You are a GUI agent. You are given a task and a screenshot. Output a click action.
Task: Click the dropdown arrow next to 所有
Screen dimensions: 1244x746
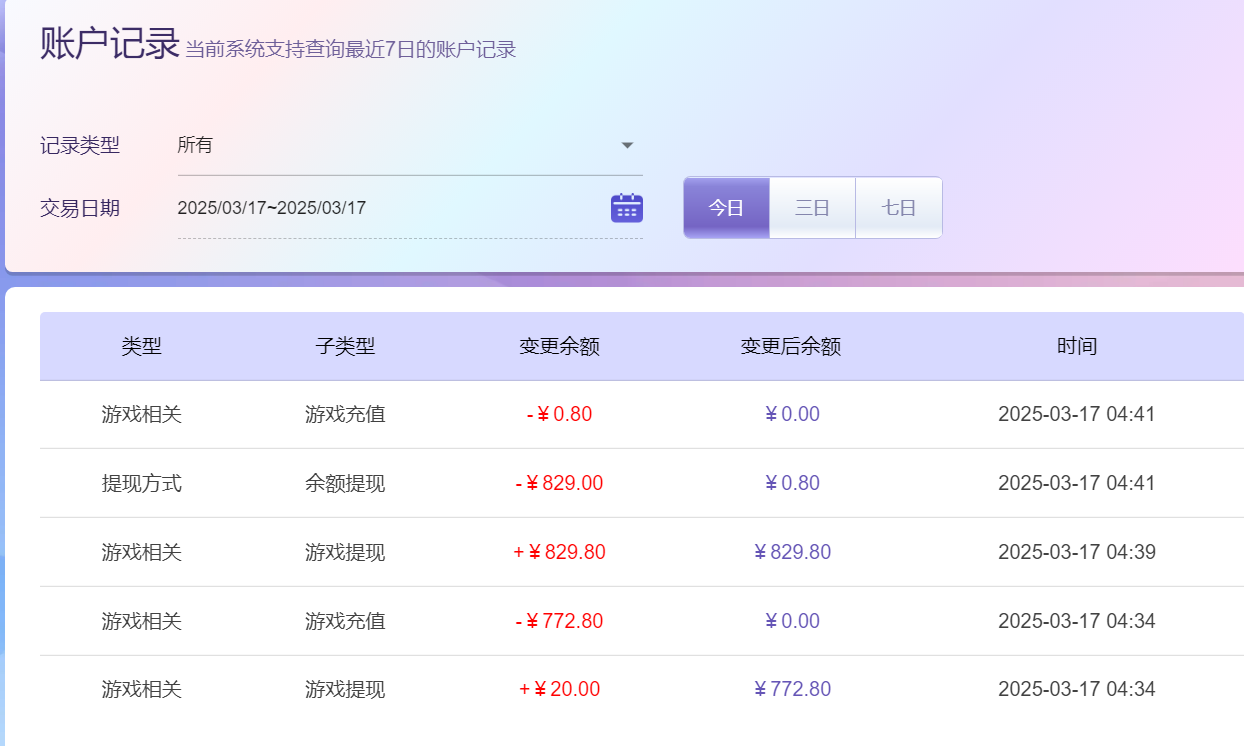click(x=627, y=145)
